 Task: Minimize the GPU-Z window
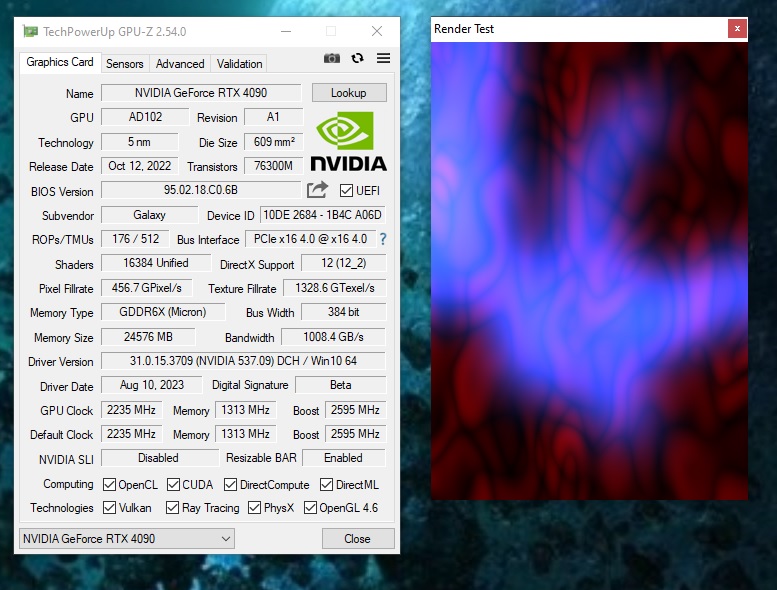[x=286, y=31]
